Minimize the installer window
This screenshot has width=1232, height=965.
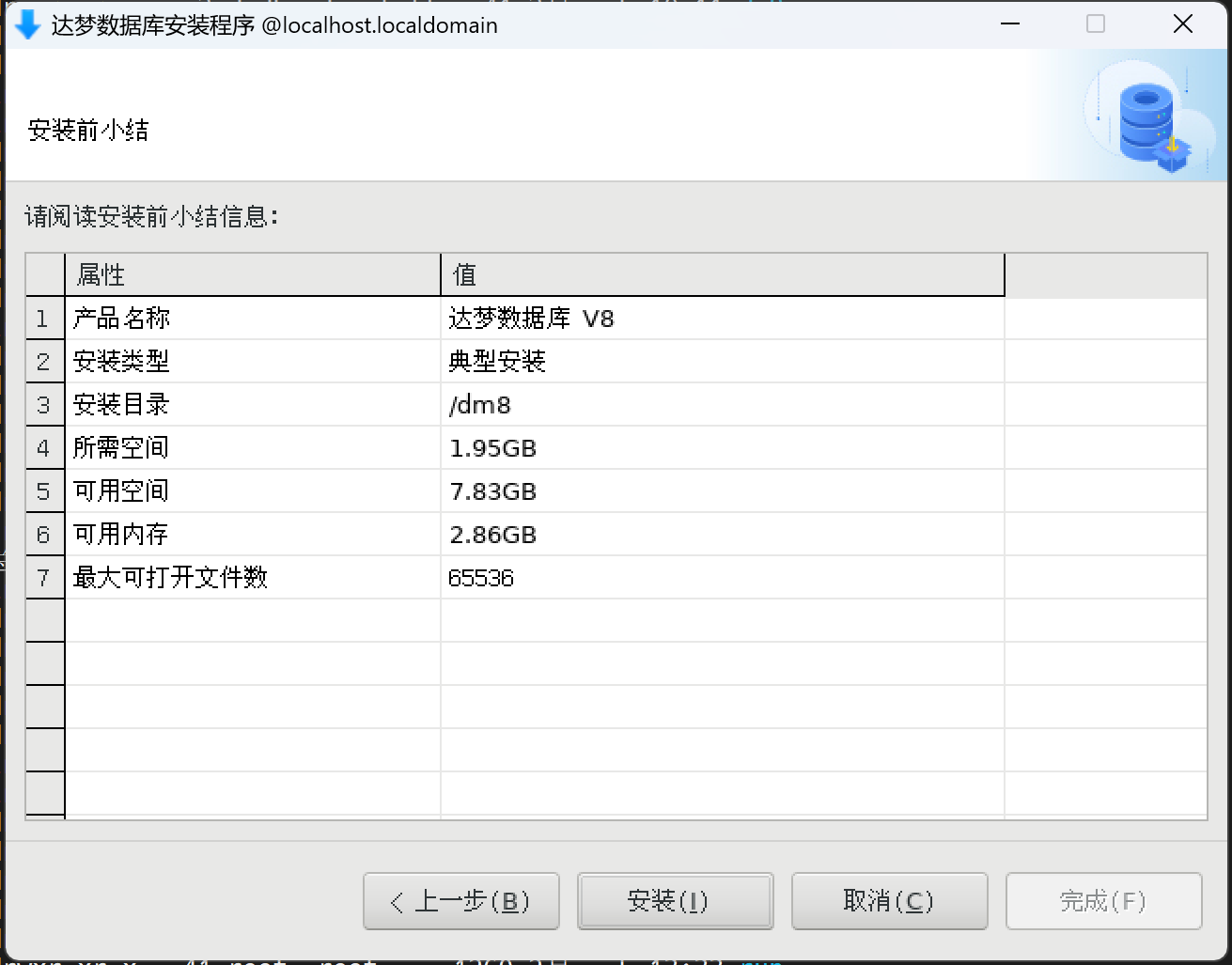coord(1010,24)
